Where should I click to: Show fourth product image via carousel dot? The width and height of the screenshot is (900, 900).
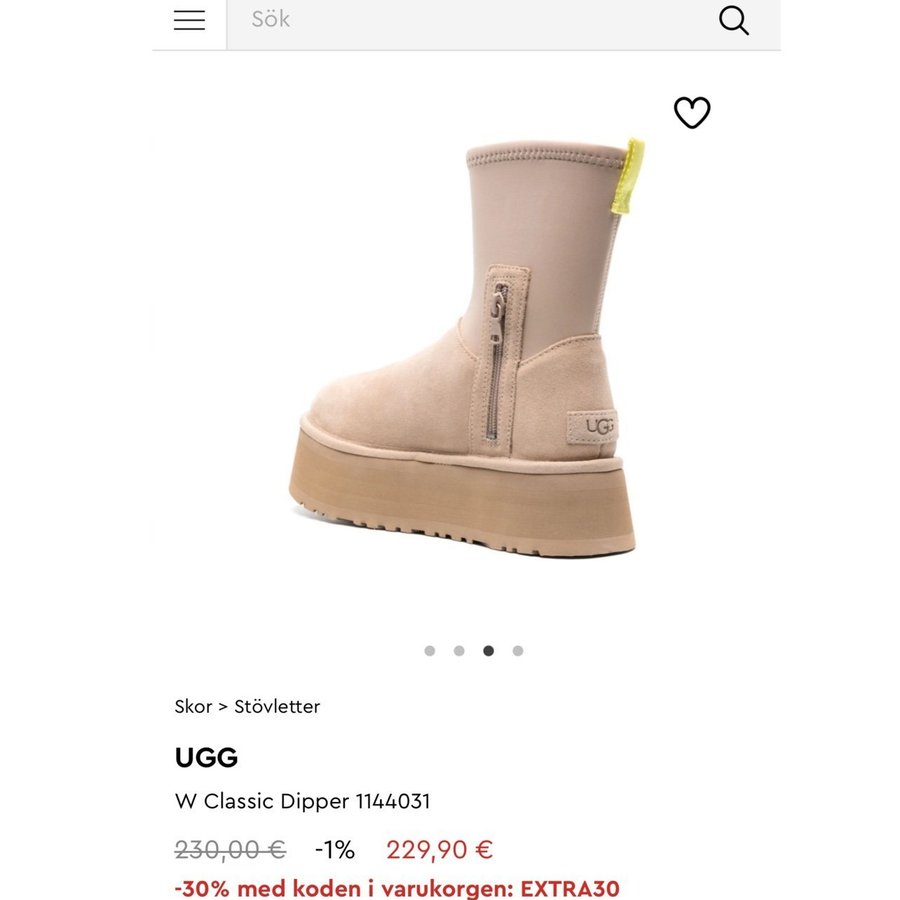tap(518, 650)
